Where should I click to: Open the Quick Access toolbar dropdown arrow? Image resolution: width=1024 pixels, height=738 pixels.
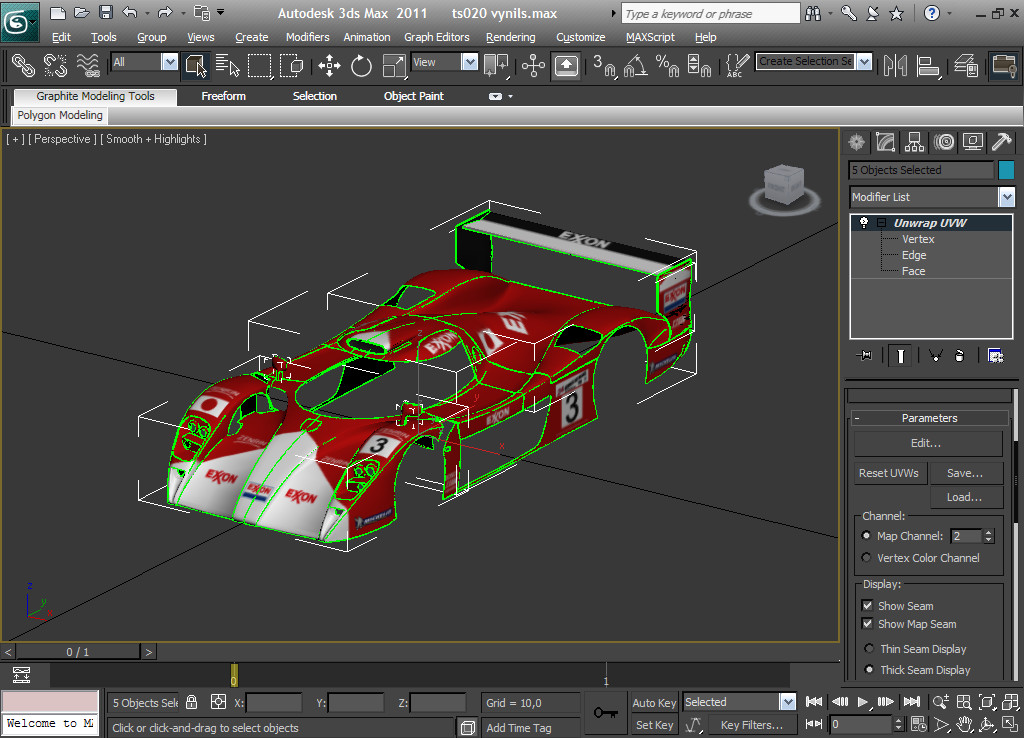(x=221, y=12)
